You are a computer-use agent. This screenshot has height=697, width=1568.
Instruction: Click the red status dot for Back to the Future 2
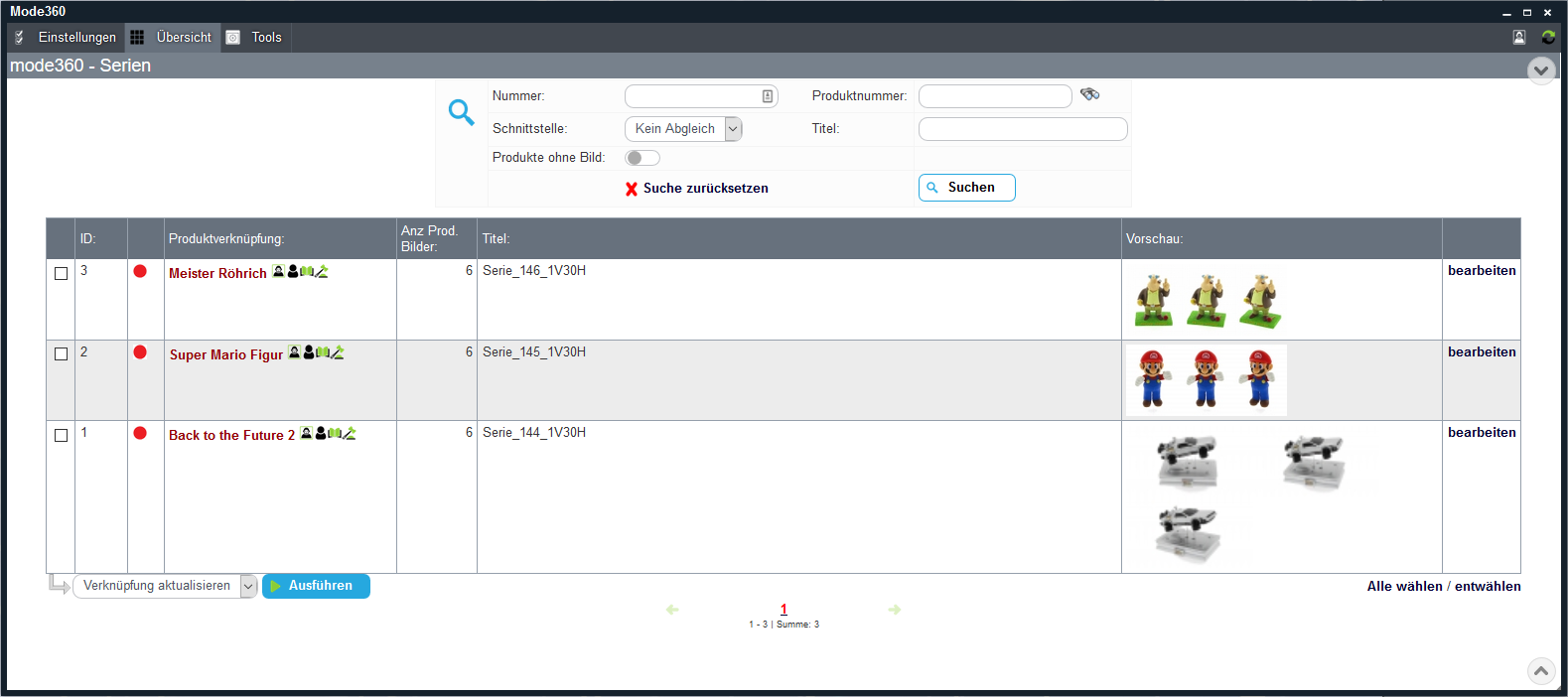[x=140, y=433]
